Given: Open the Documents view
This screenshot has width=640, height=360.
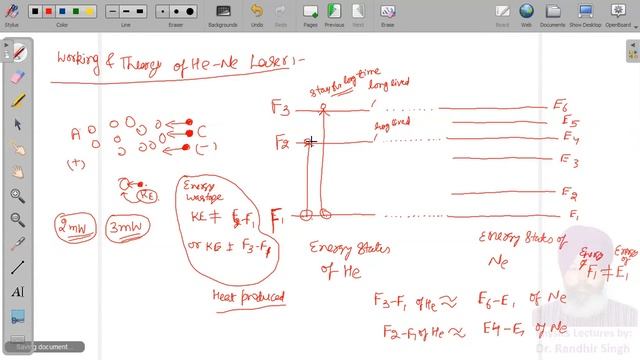Looking at the screenshot, I should (552, 15).
